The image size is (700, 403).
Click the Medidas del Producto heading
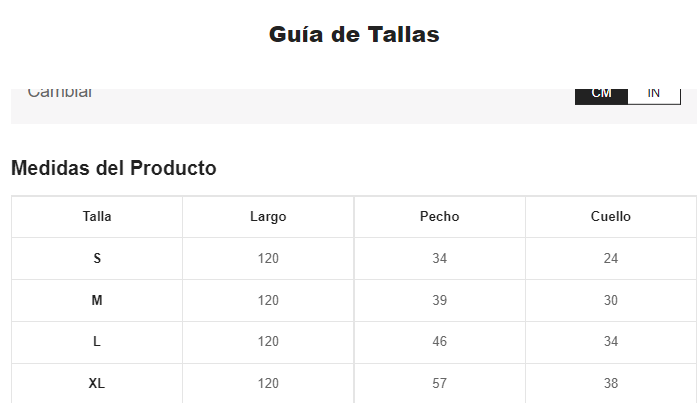point(114,168)
